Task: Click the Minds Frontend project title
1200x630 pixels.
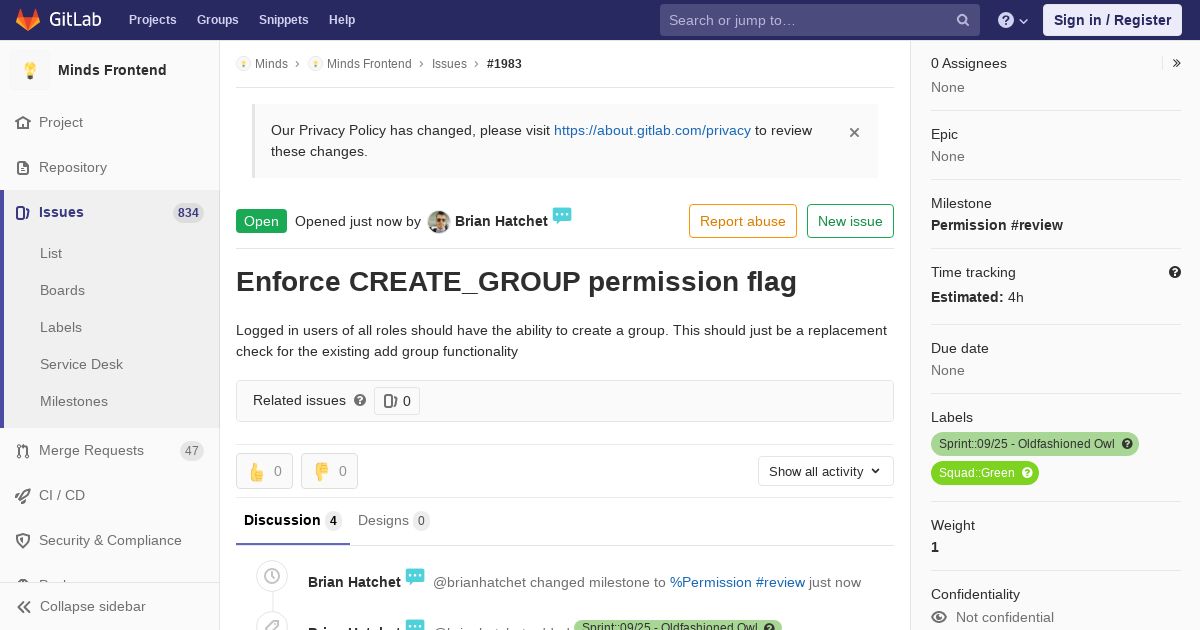Action: coord(112,70)
